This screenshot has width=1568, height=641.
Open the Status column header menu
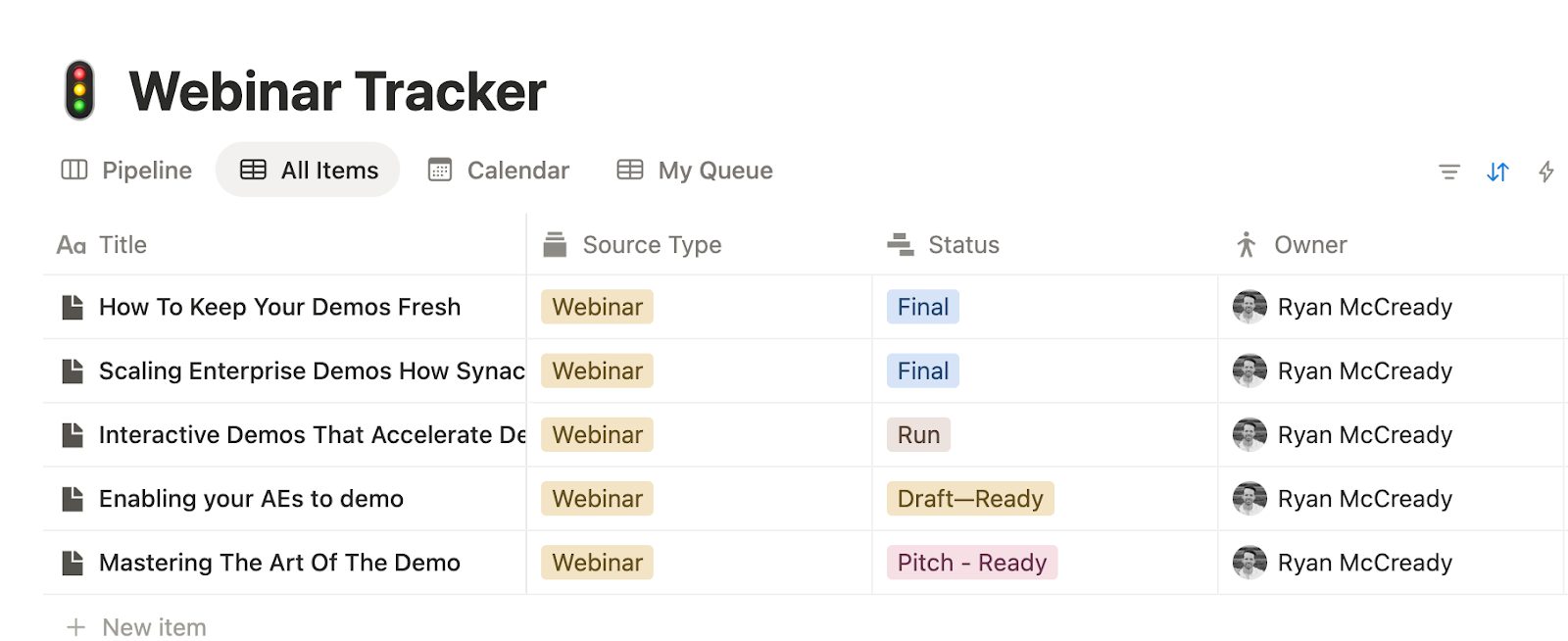[x=963, y=245]
